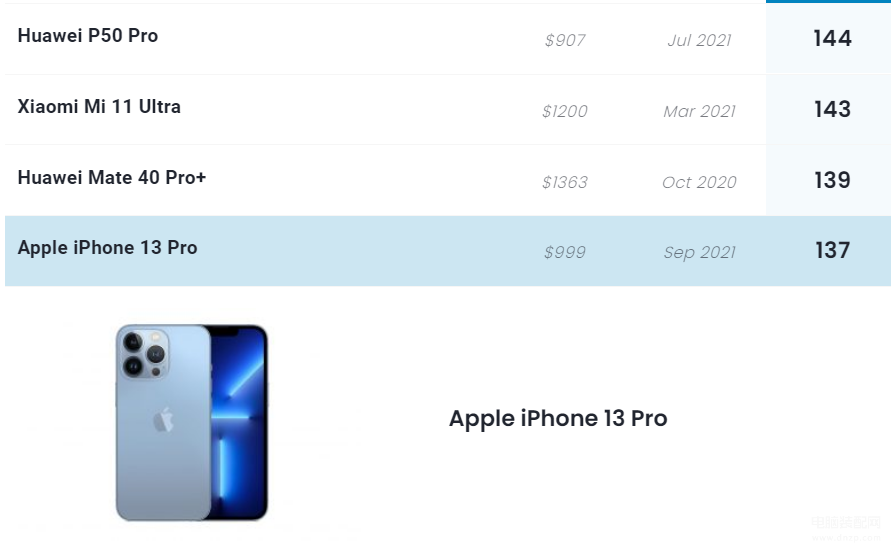Click Apple iPhone 13 Pro in highlighted row

[x=107, y=248]
